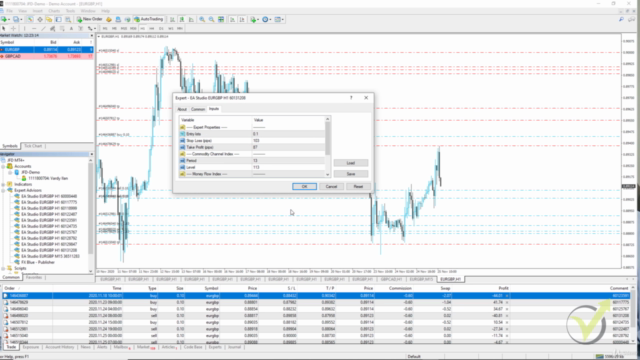Viewport: 640px width, 360px height.
Task: Expand the Scripts tree node
Action: click(x=4, y=268)
